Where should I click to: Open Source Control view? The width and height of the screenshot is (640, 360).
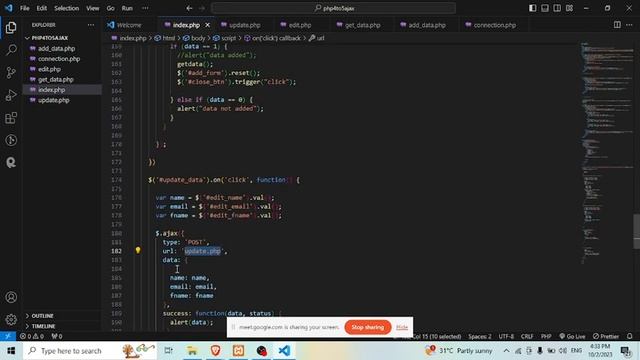coord(11,73)
